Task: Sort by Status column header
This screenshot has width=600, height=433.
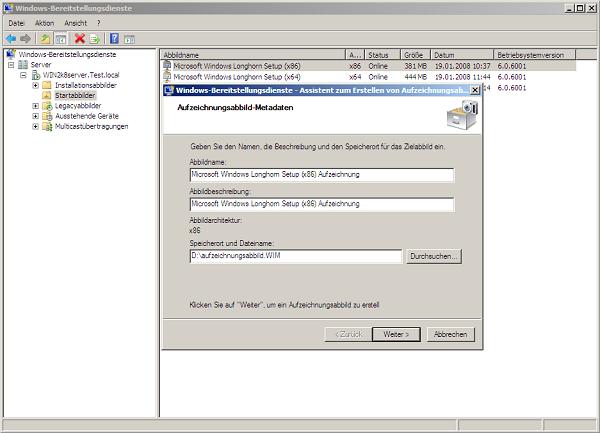Action: click(x=383, y=55)
